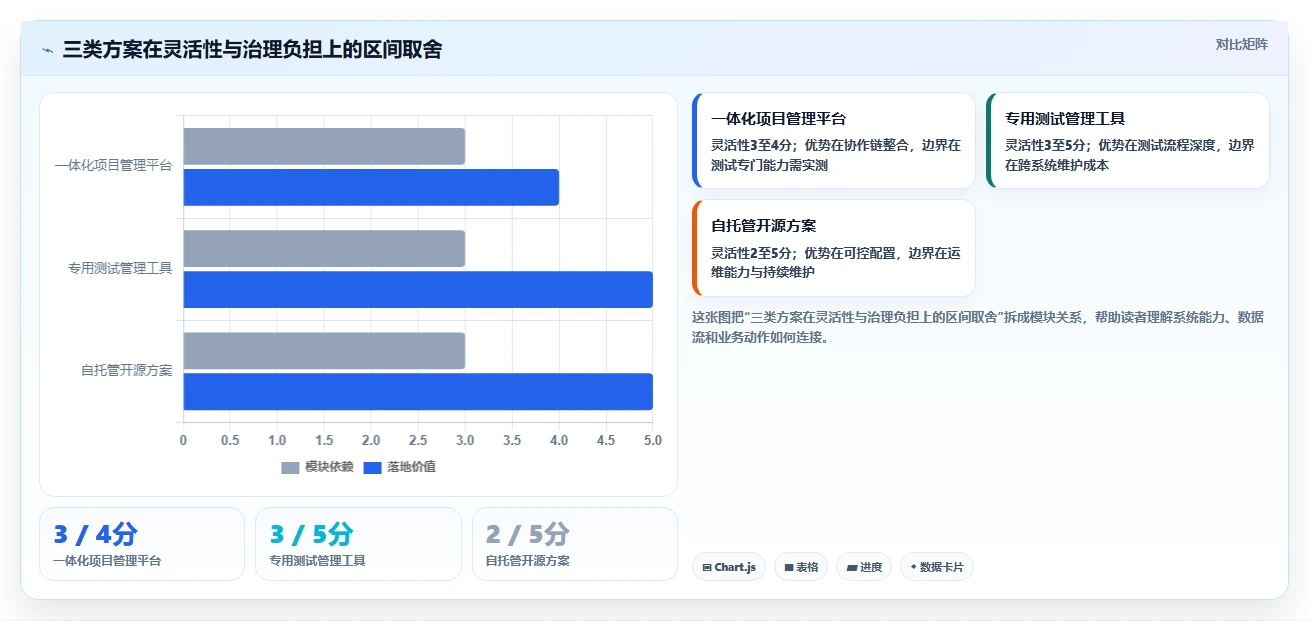The image size is (1309, 621).
Task: Click the chart title 三类方案在灵活性与治理负担上的区间取舍
Action: 253,49
